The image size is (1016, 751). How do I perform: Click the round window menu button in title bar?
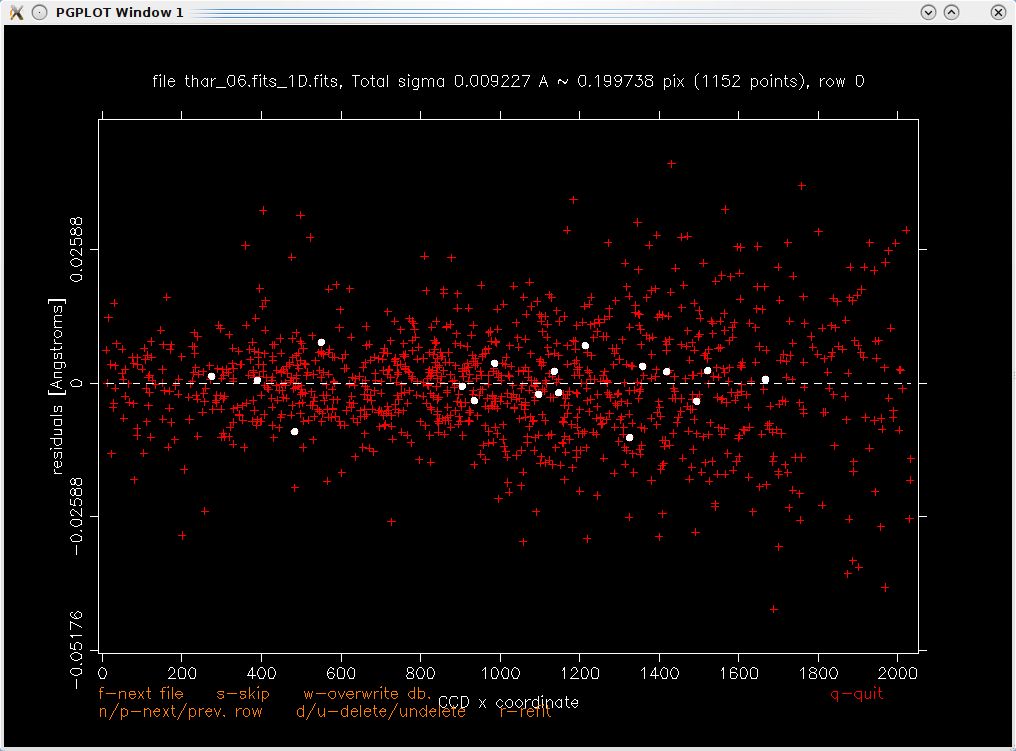40,12
